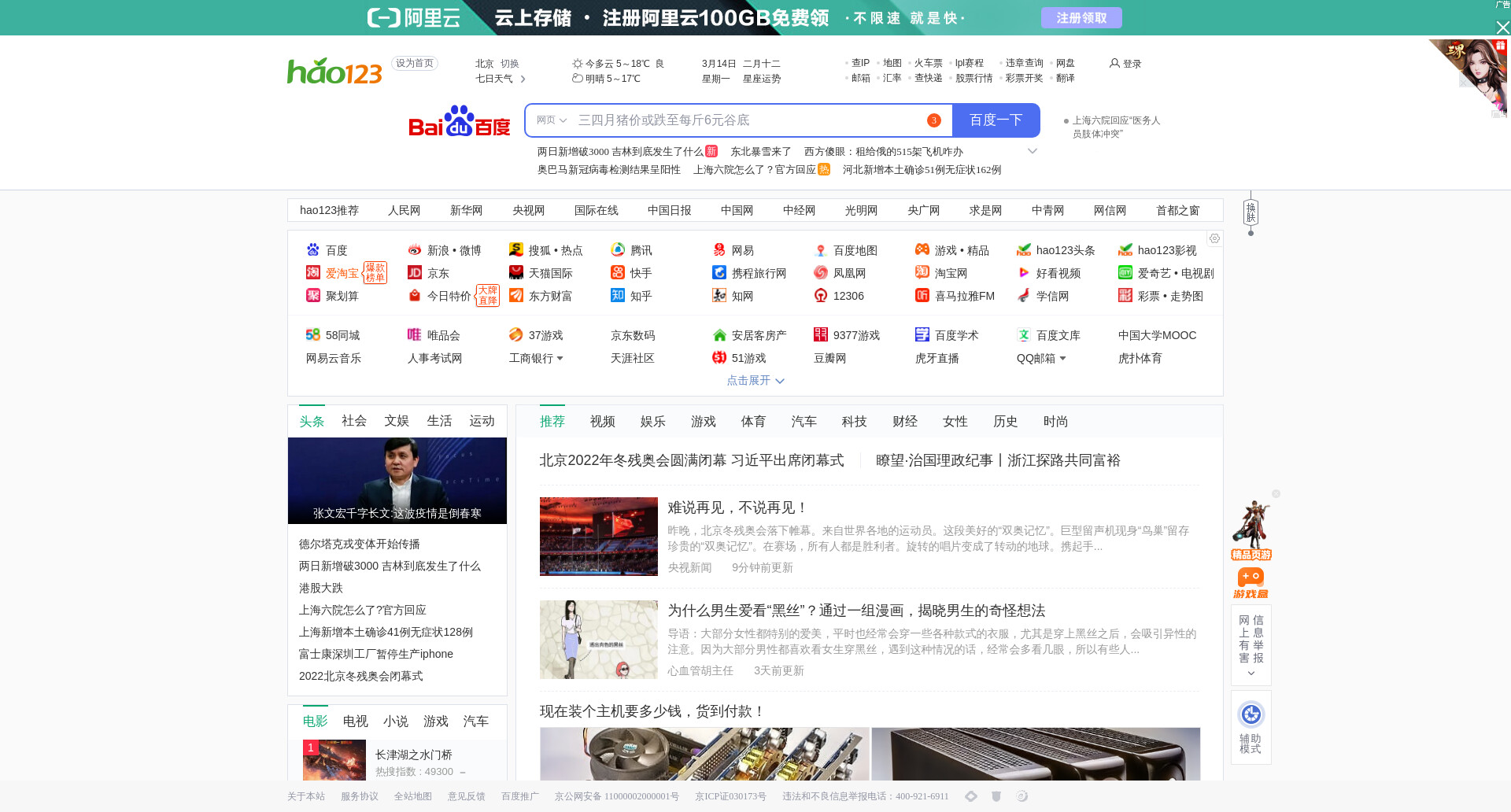1511x812 pixels.
Task: Select the 视频 feed tab
Action: [x=603, y=422]
